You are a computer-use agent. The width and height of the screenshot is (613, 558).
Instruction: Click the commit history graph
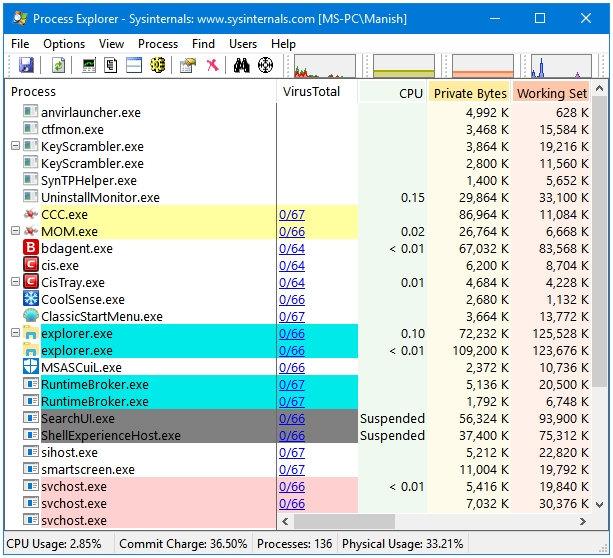tap(404, 66)
